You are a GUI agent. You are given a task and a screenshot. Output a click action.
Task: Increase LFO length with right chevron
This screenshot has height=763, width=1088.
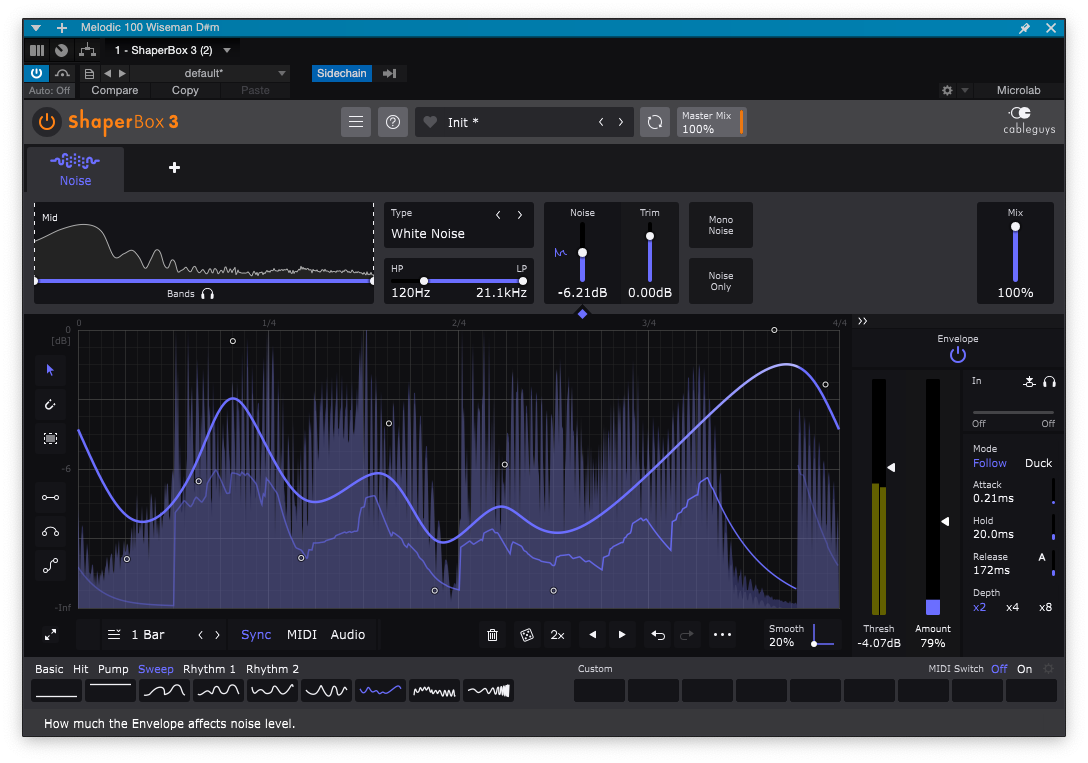pos(217,635)
